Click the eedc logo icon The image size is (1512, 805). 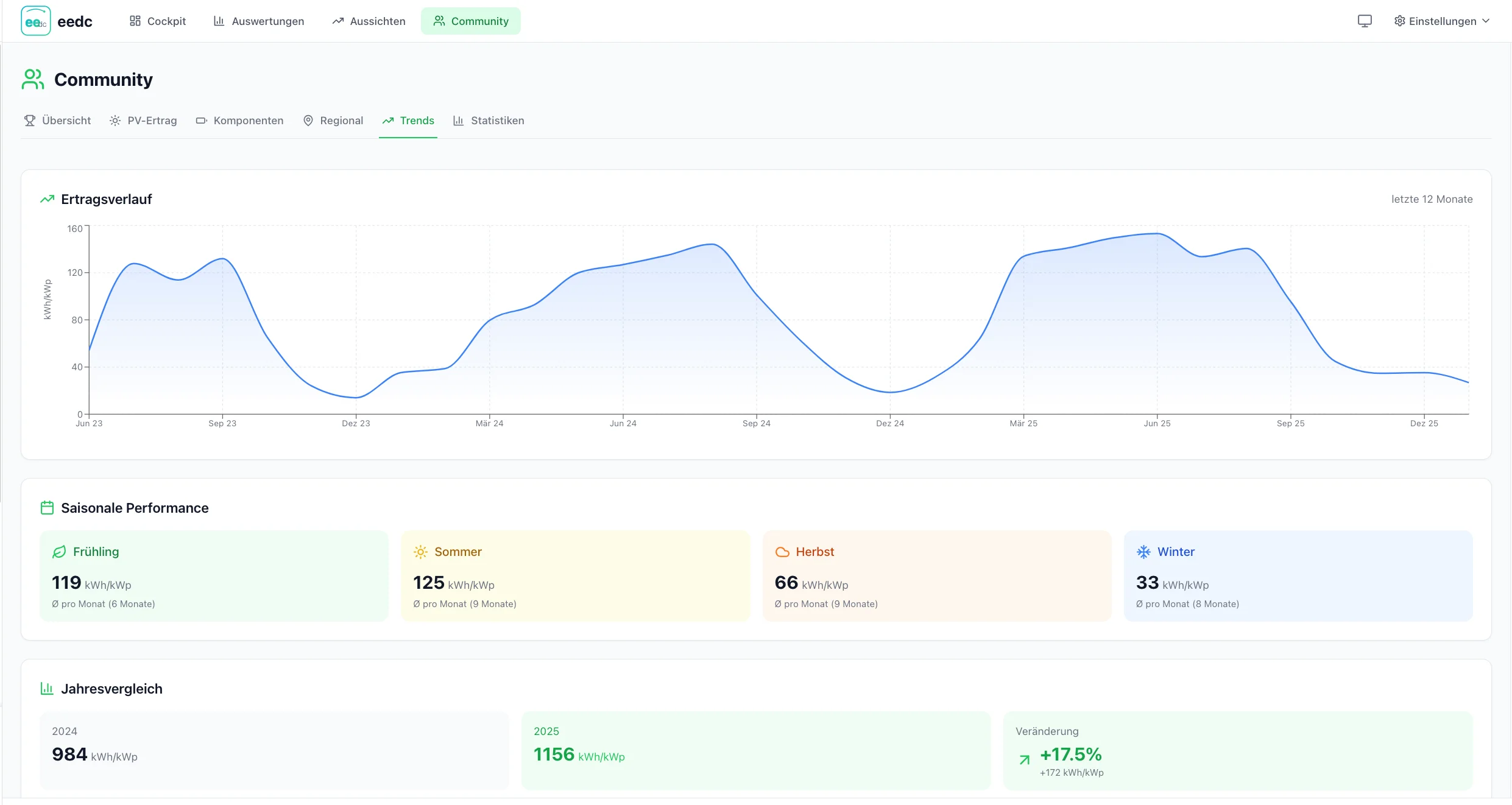coord(35,20)
